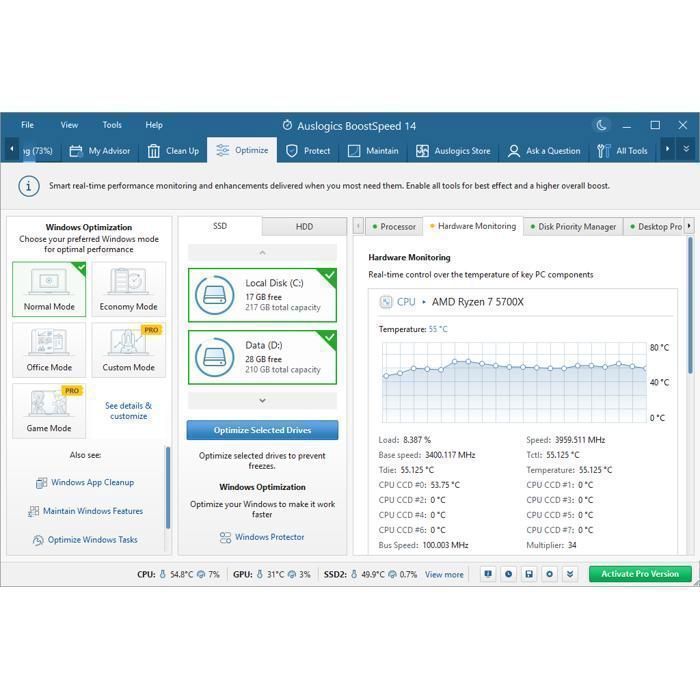Click the Clean Up trash icon
Viewport: 700px width, 700px height.
click(154, 151)
